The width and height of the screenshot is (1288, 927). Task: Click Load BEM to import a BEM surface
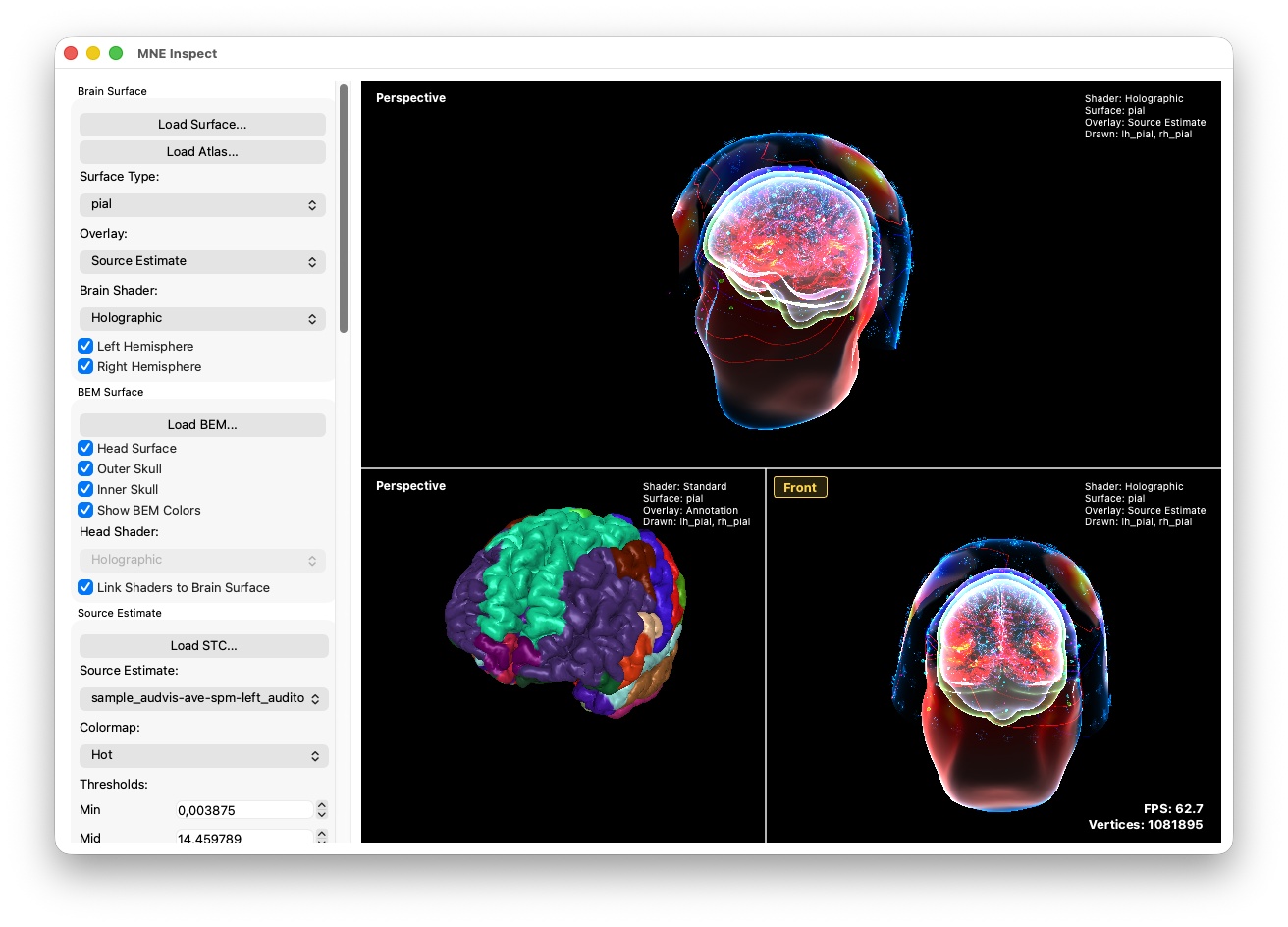(x=202, y=424)
